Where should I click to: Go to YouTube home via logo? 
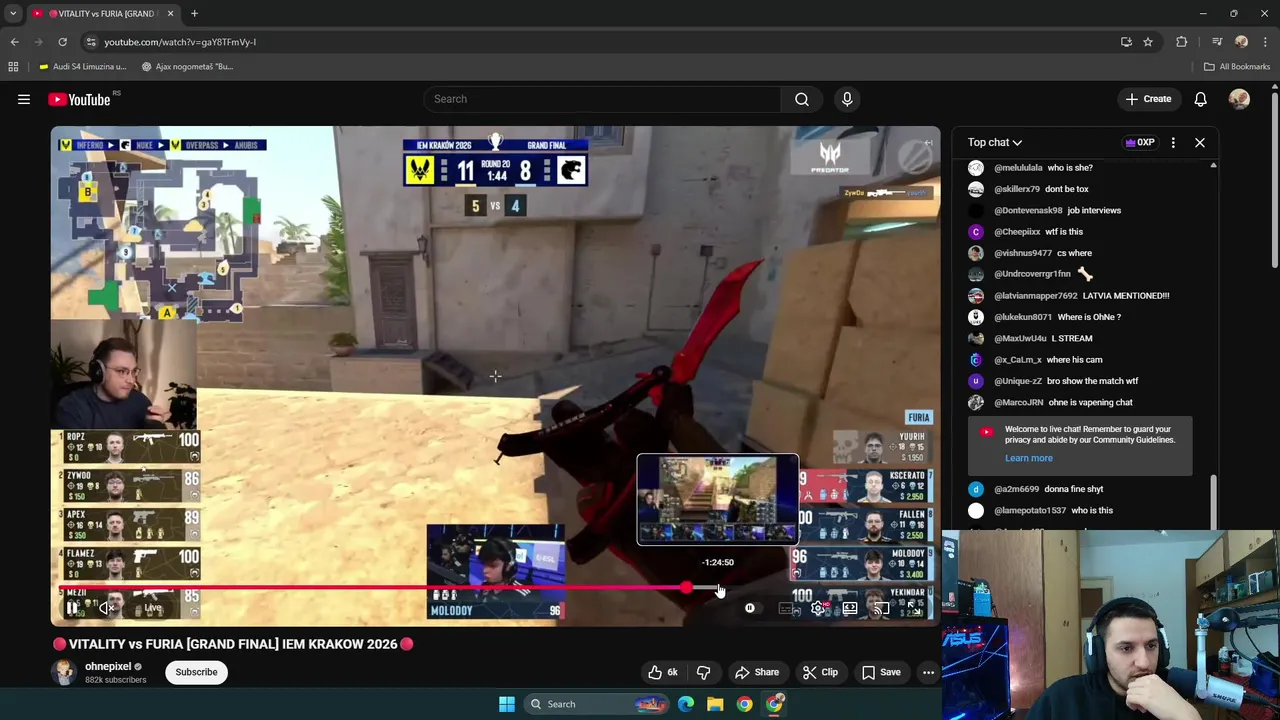pos(79,99)
